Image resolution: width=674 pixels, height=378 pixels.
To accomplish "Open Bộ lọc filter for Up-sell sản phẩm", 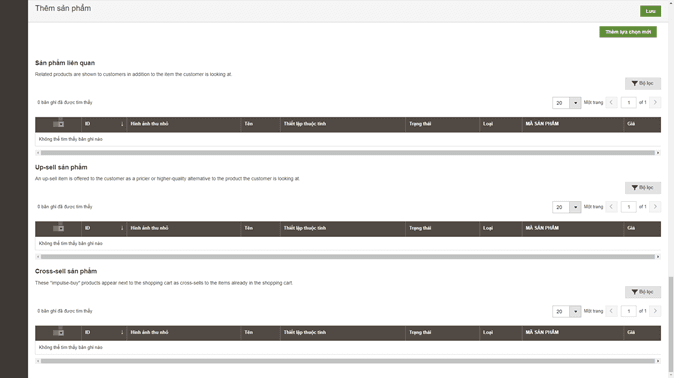I will point(643,187).
